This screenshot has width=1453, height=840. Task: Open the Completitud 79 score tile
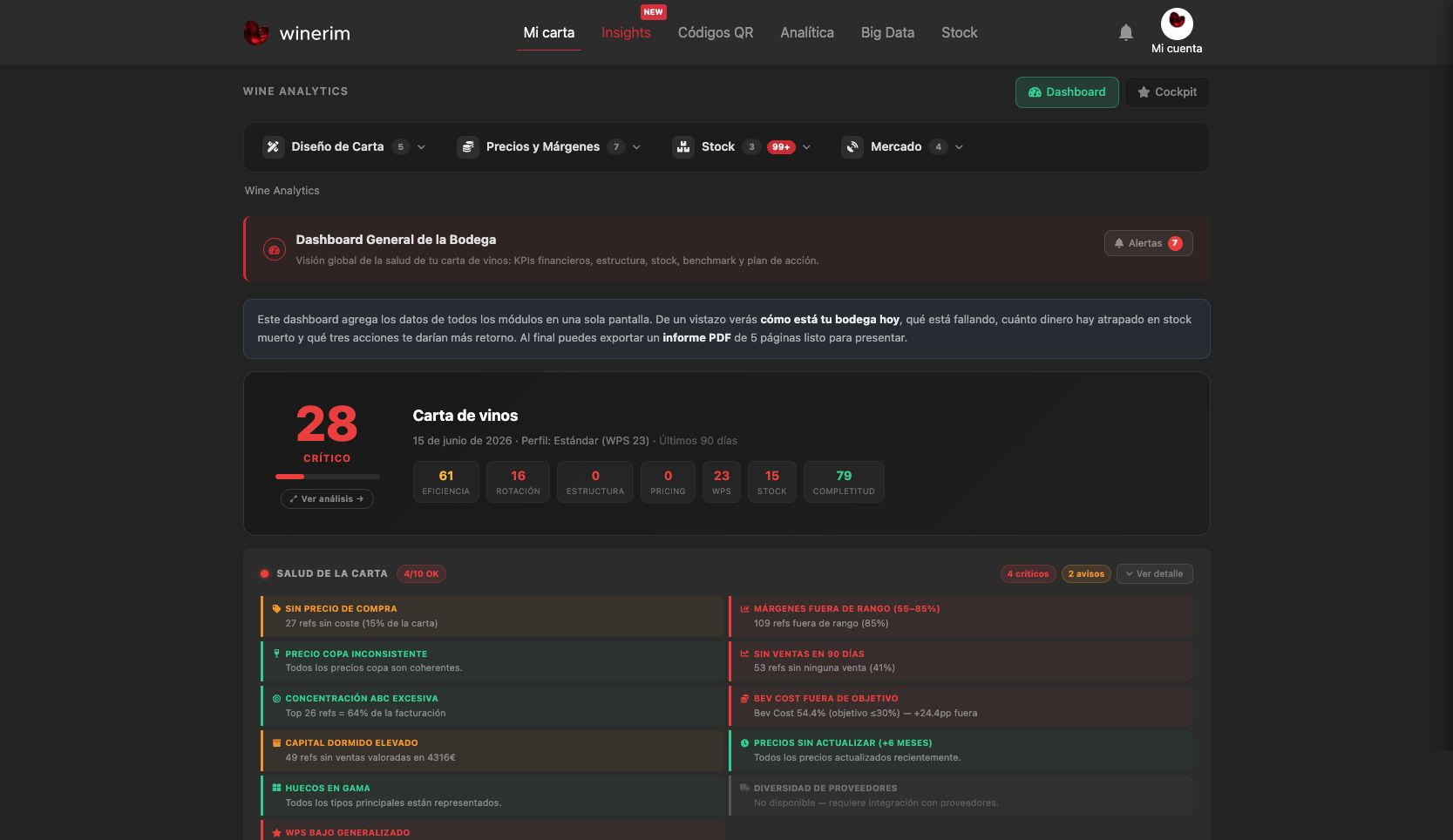[x=844, y=482]
